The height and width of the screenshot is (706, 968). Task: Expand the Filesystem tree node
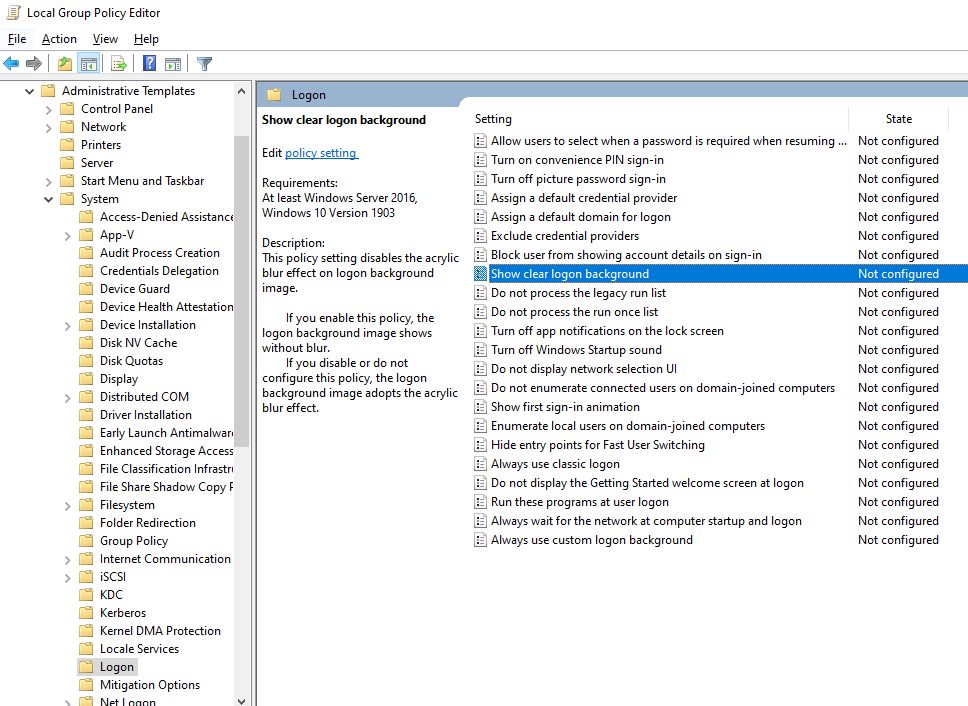pyautogui.click(x=67, y=506)
